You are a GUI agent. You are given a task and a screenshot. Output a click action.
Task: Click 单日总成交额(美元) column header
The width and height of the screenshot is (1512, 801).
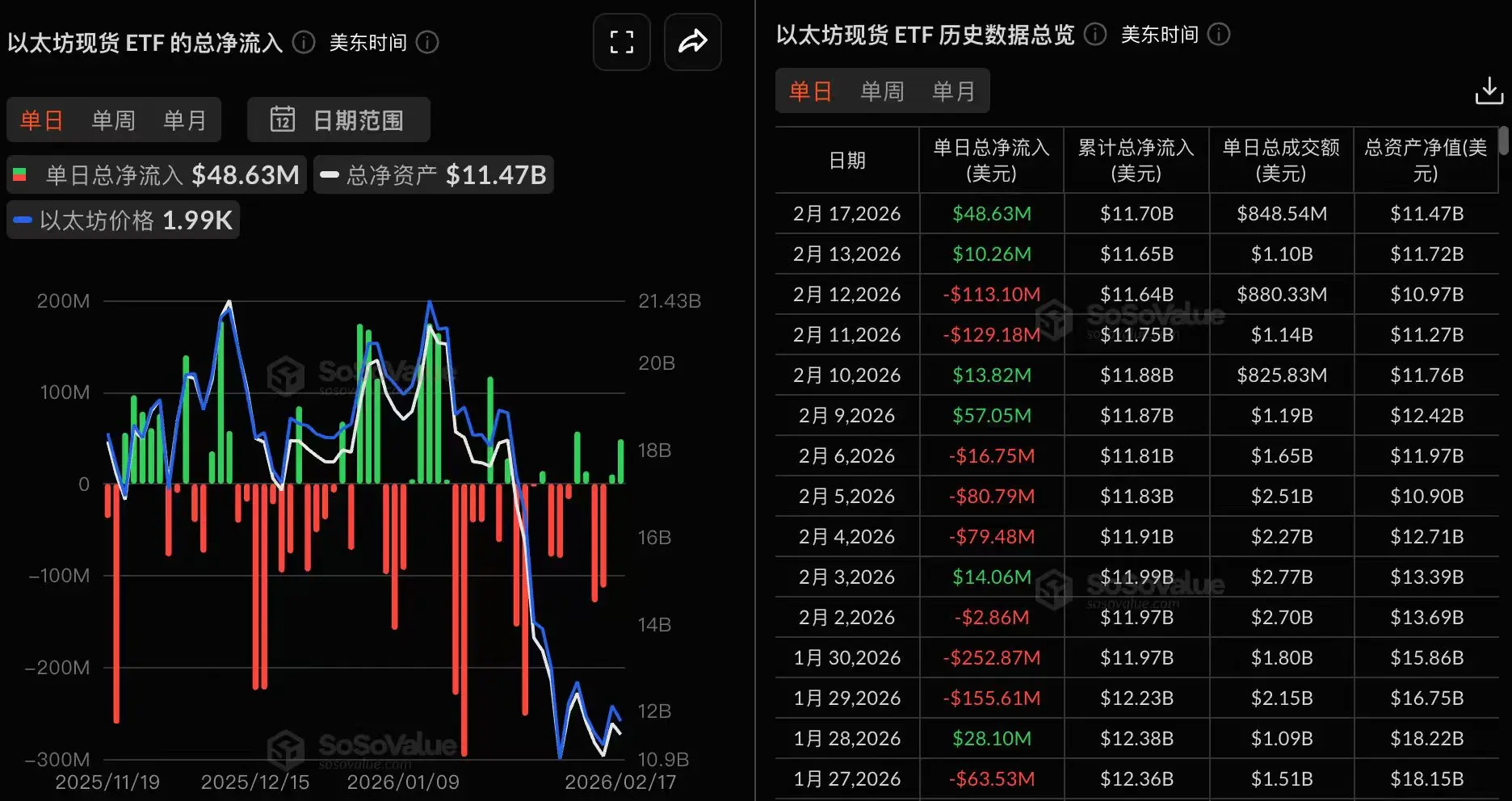click(1281, 160)
